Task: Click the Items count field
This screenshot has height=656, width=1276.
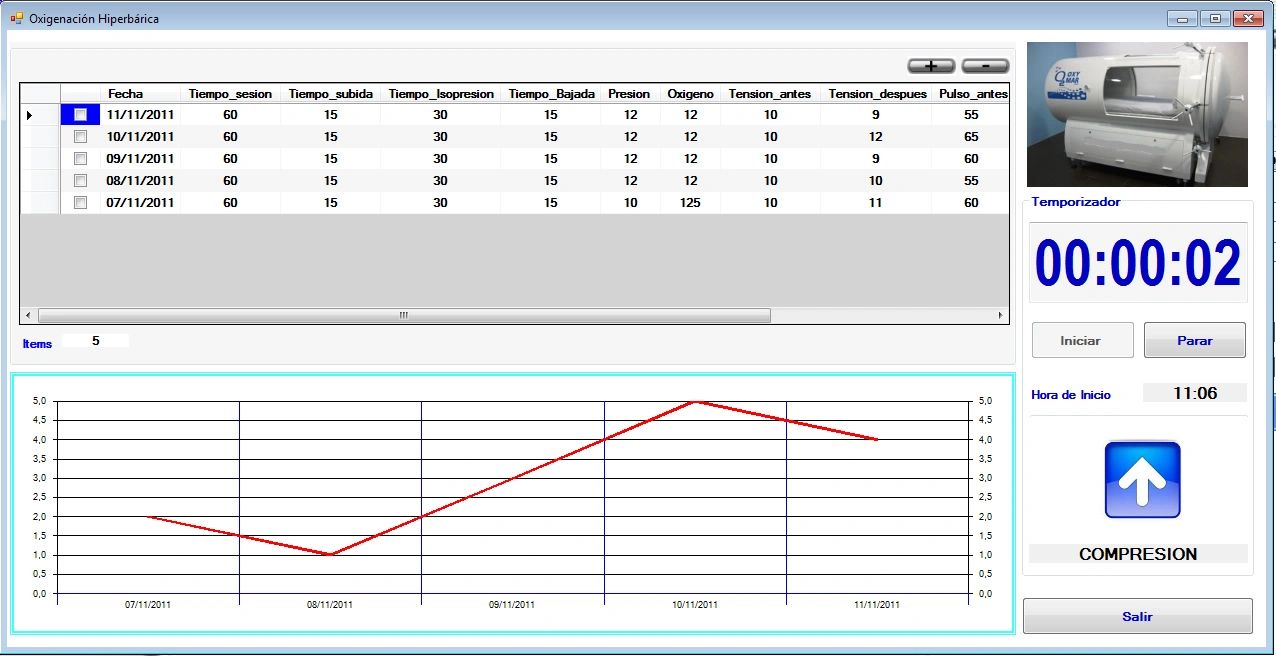Action: (x=96, y=341)
